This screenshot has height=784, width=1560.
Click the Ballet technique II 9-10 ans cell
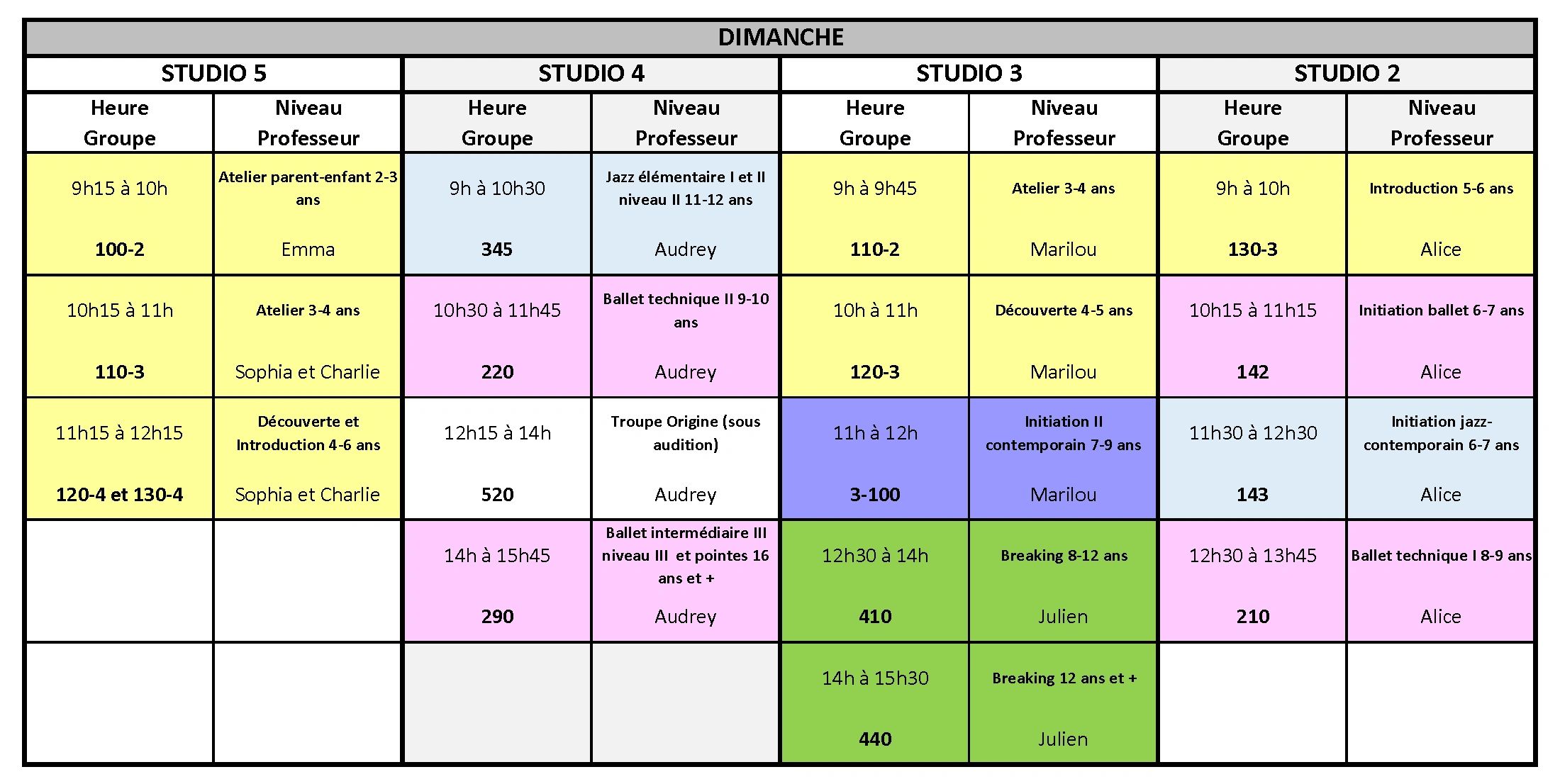coord(686,337)
